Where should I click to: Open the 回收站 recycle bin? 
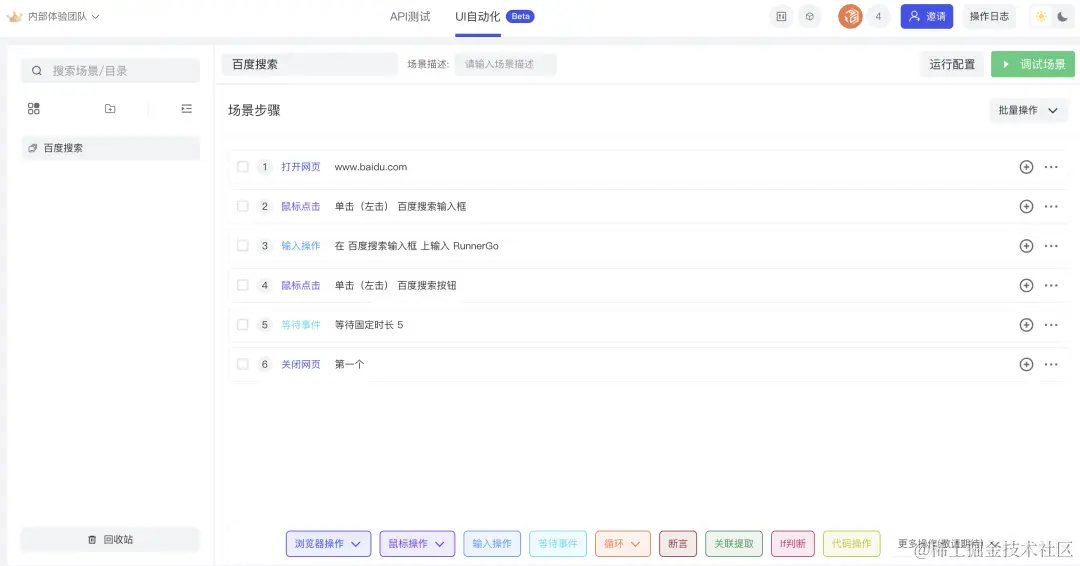pyautogui.click(x=110, y=540)
